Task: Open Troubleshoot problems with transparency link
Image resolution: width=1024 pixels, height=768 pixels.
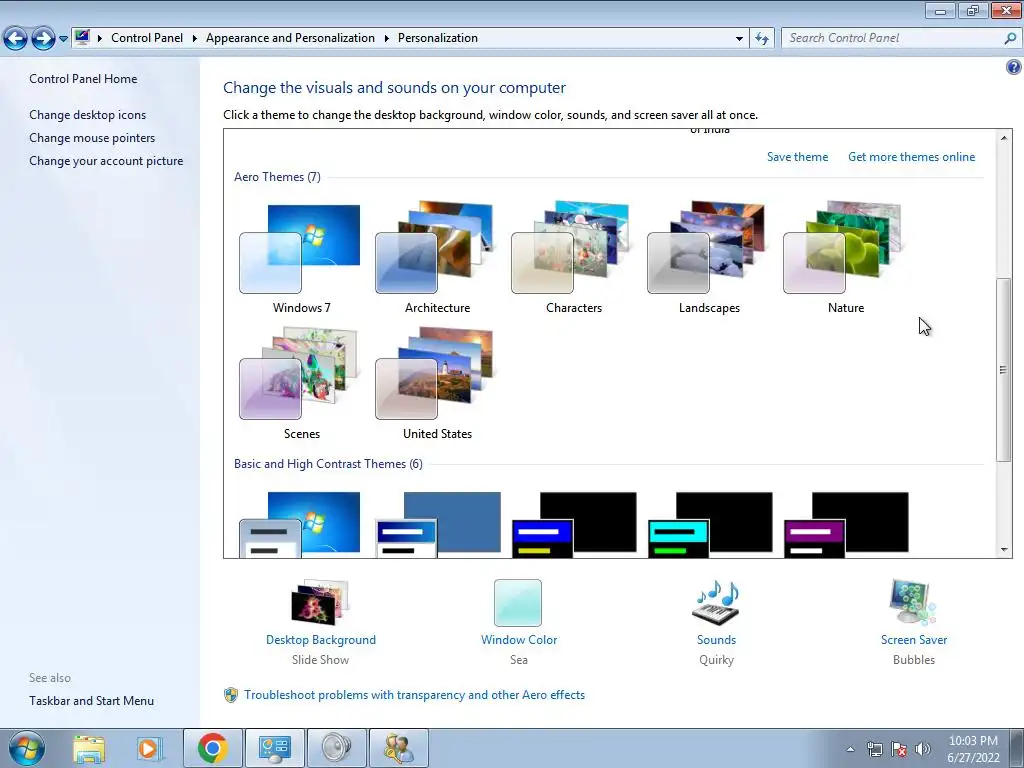Action: [414, 695]
